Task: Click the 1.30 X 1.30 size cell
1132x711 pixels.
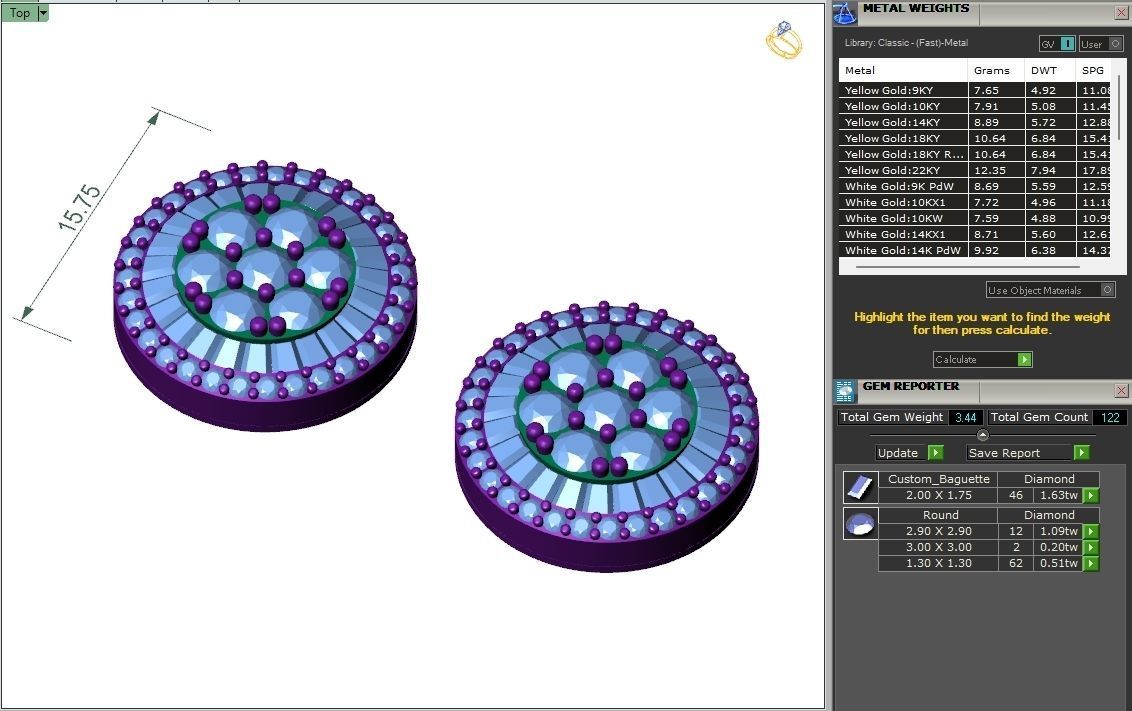Action: coord(939,563)
